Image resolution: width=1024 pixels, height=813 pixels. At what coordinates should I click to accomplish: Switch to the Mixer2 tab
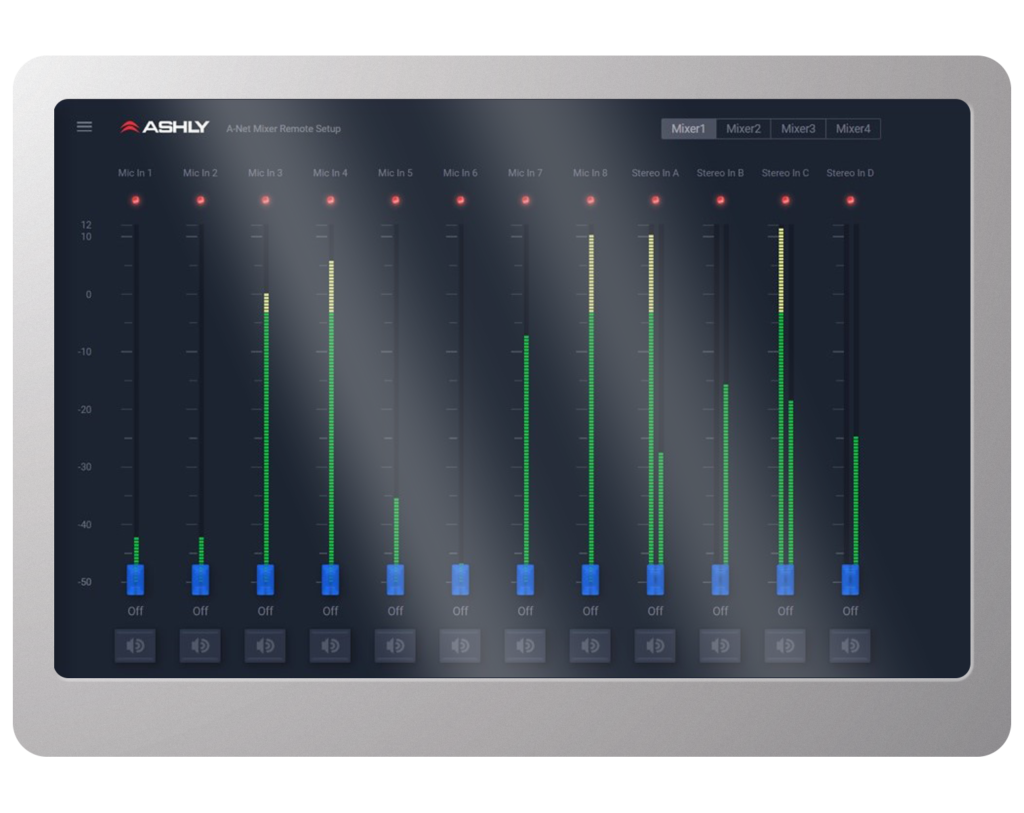[743, 129]
